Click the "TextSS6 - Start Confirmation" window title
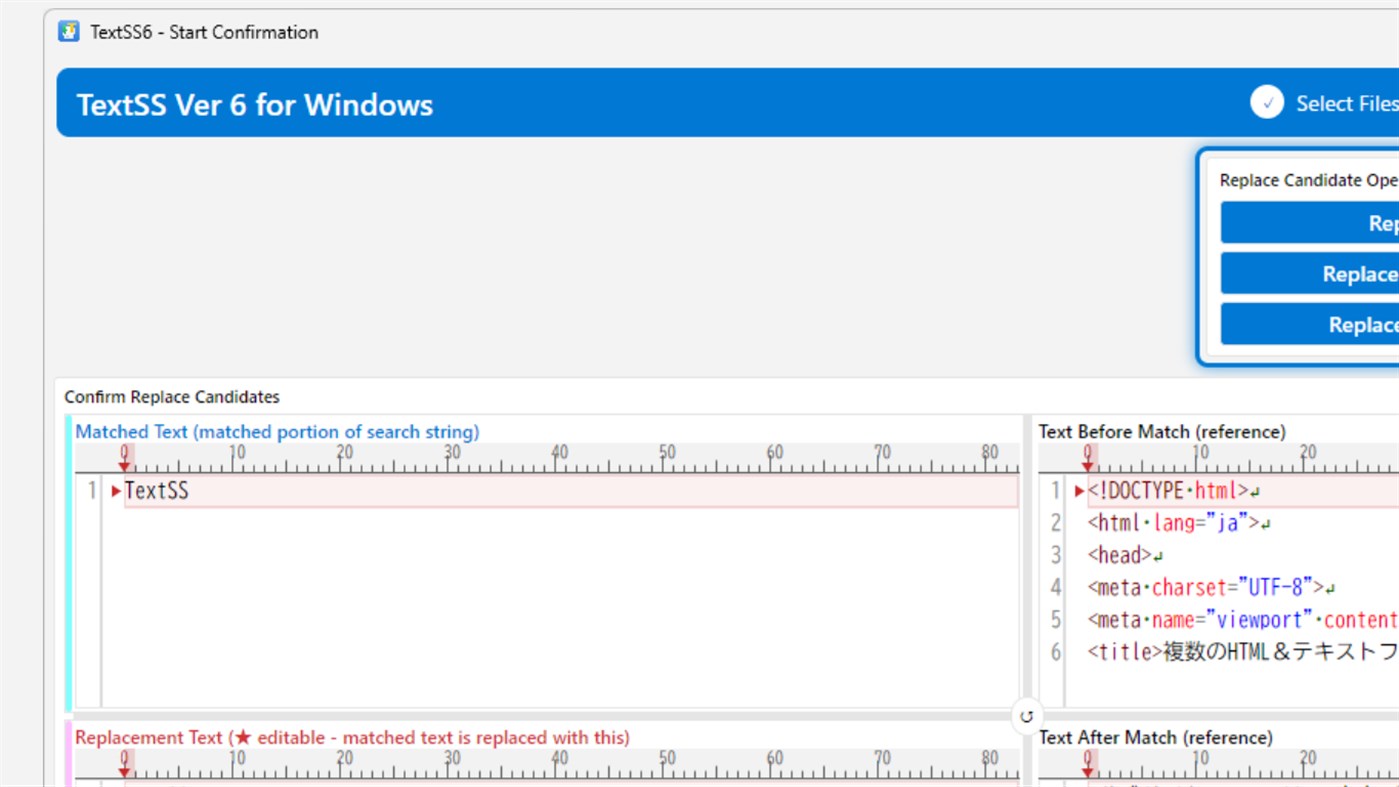 pyautogui.click(x=204, y=32)
